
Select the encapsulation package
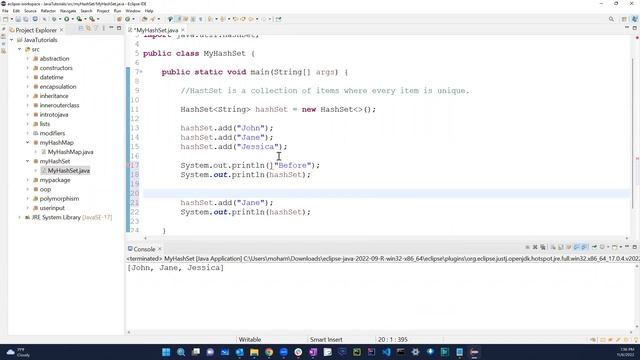pyautogui.click(x=58, y=87)
